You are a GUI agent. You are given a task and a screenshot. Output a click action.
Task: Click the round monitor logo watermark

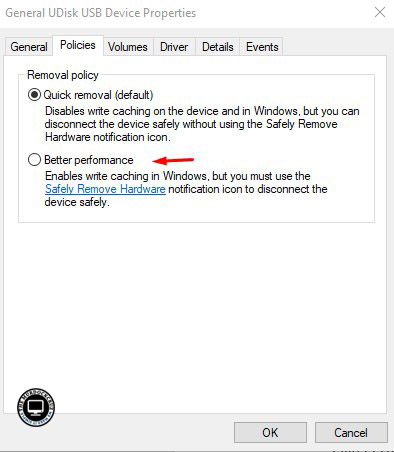(x=36, y=407)
